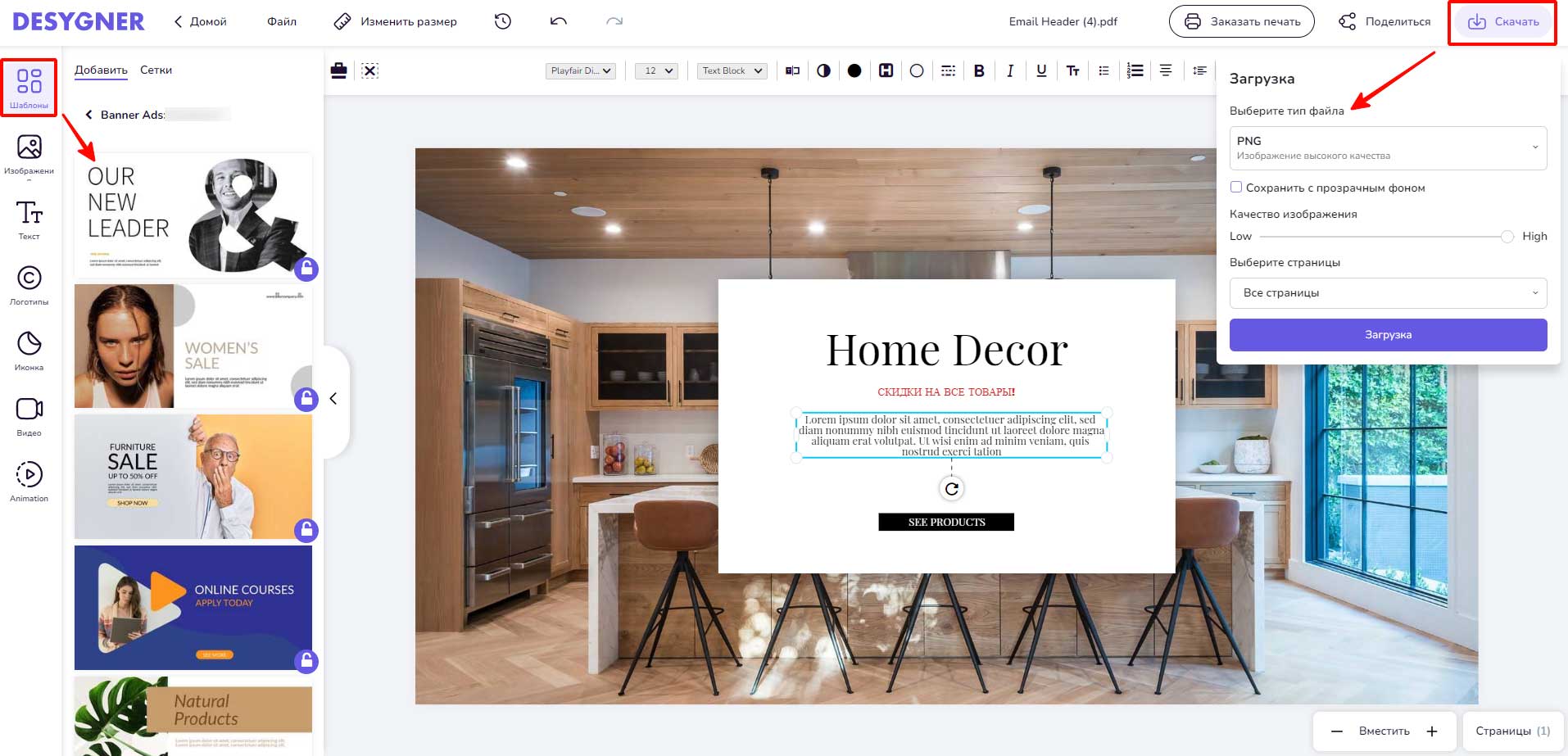
Task: Open the Файл menu
Action: [282, 22]
